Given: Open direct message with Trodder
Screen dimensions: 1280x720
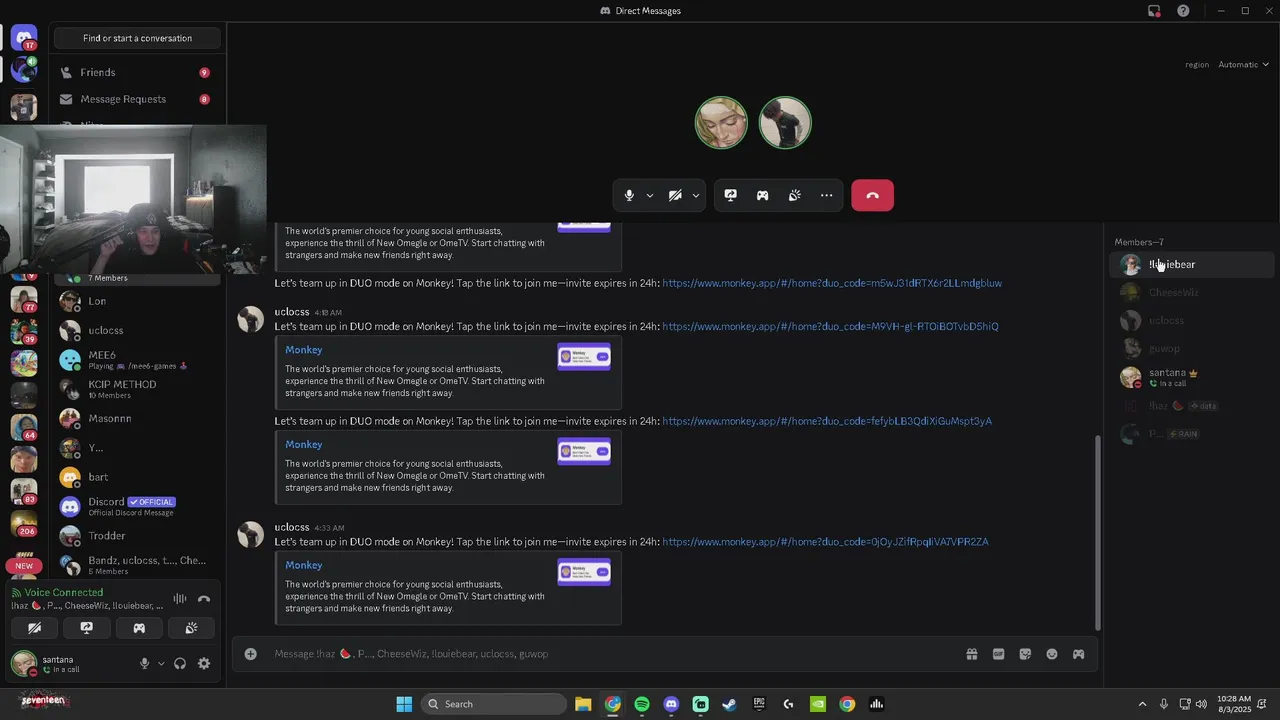Looking at the screenshot, I should 135,536.
